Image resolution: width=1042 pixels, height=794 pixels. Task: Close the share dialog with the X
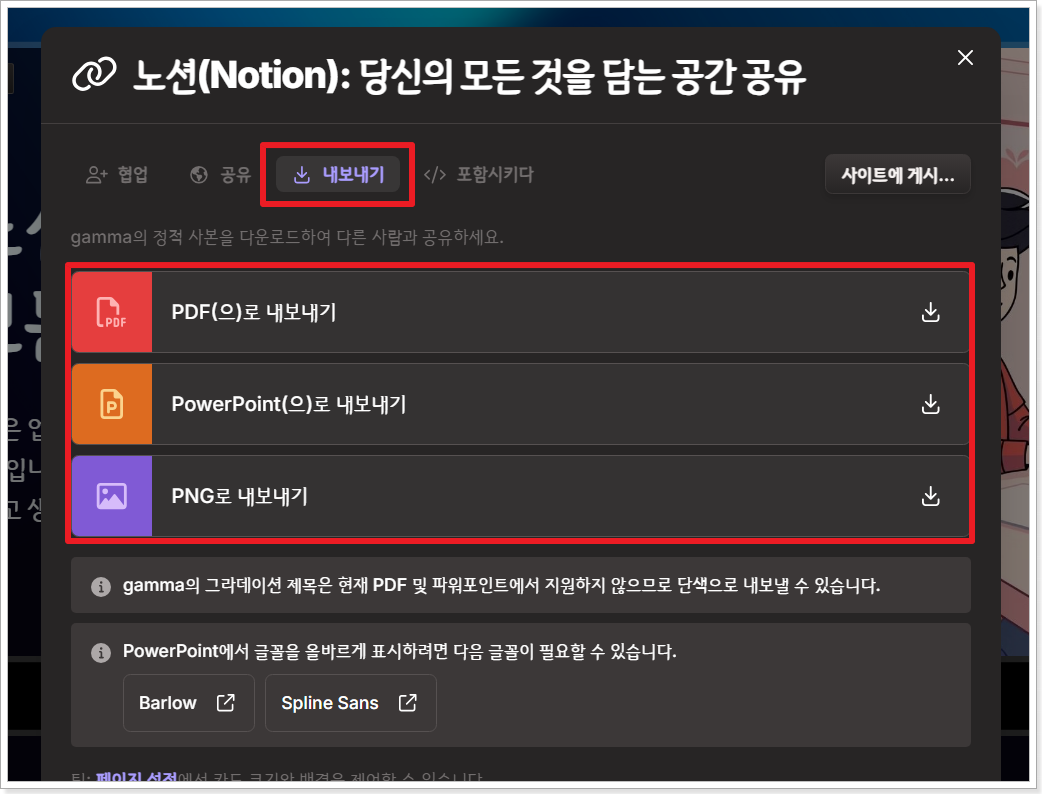pyautogui.click(x=965, y=58)
